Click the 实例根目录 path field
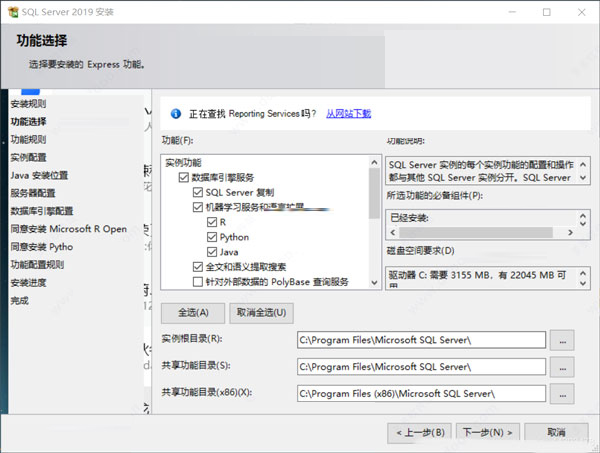This screenshot has height=453, width=600. click(421, 340)
